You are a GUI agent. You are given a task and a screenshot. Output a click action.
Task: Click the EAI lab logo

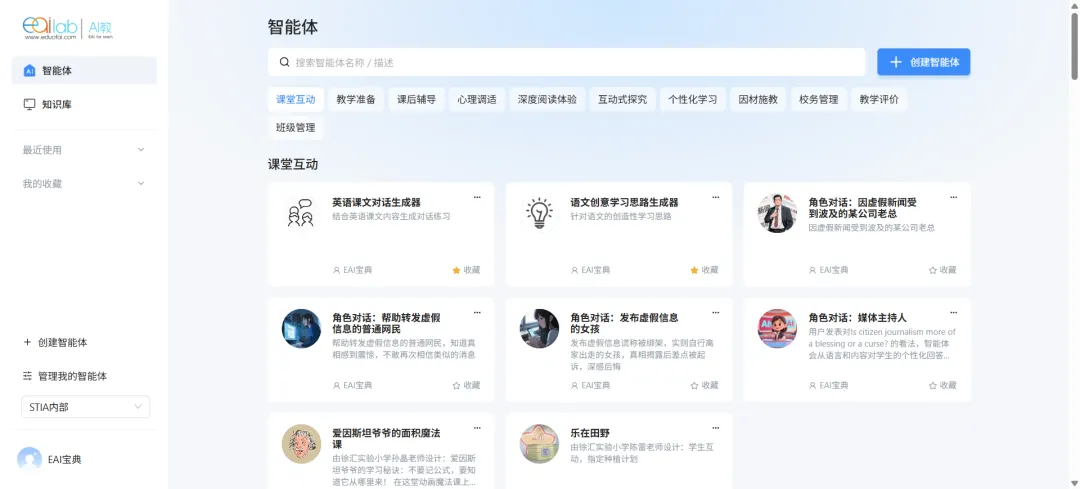(x=68, y=29)
